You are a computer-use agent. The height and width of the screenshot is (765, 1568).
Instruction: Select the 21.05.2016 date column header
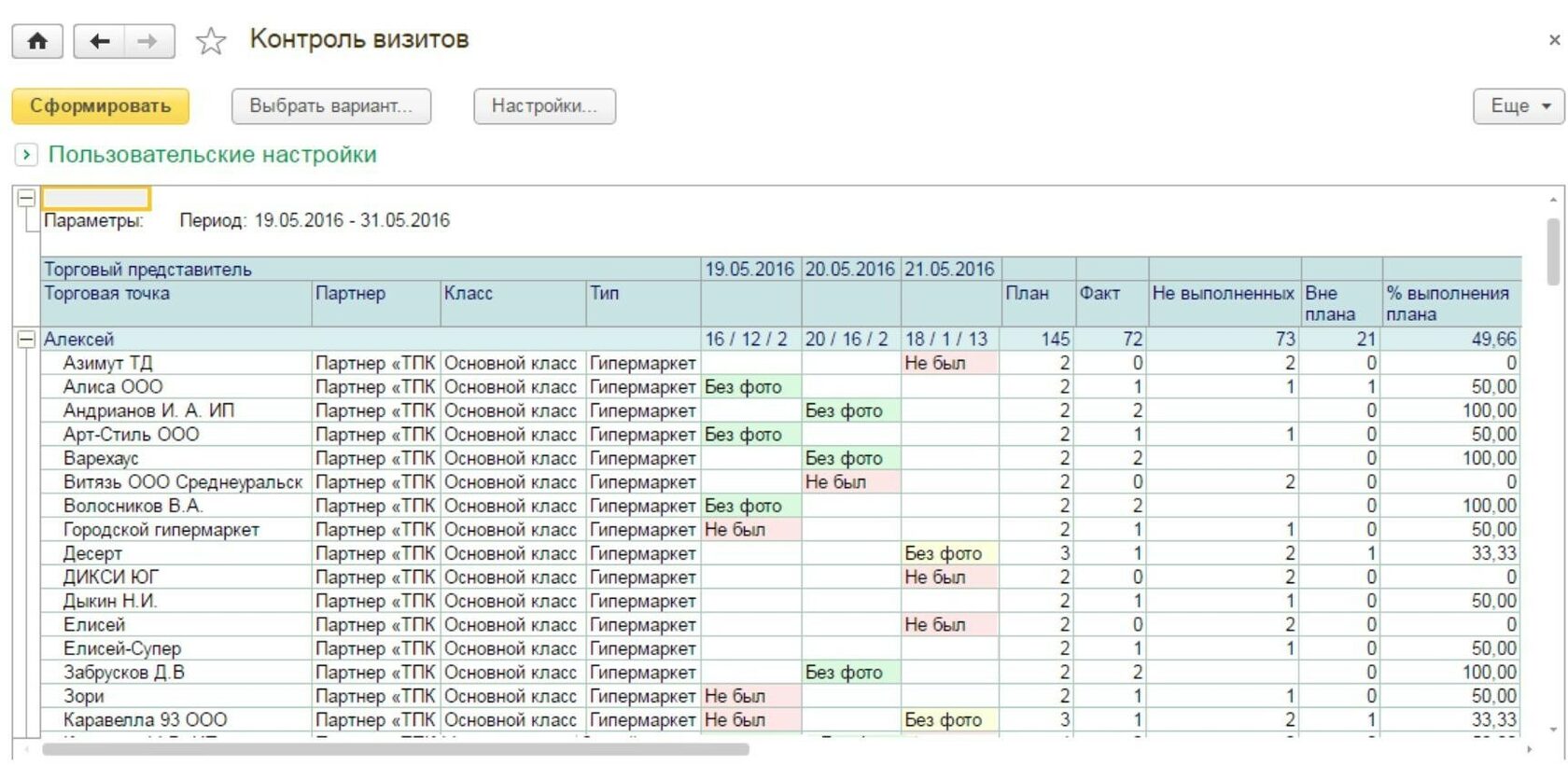coord(950,269)
